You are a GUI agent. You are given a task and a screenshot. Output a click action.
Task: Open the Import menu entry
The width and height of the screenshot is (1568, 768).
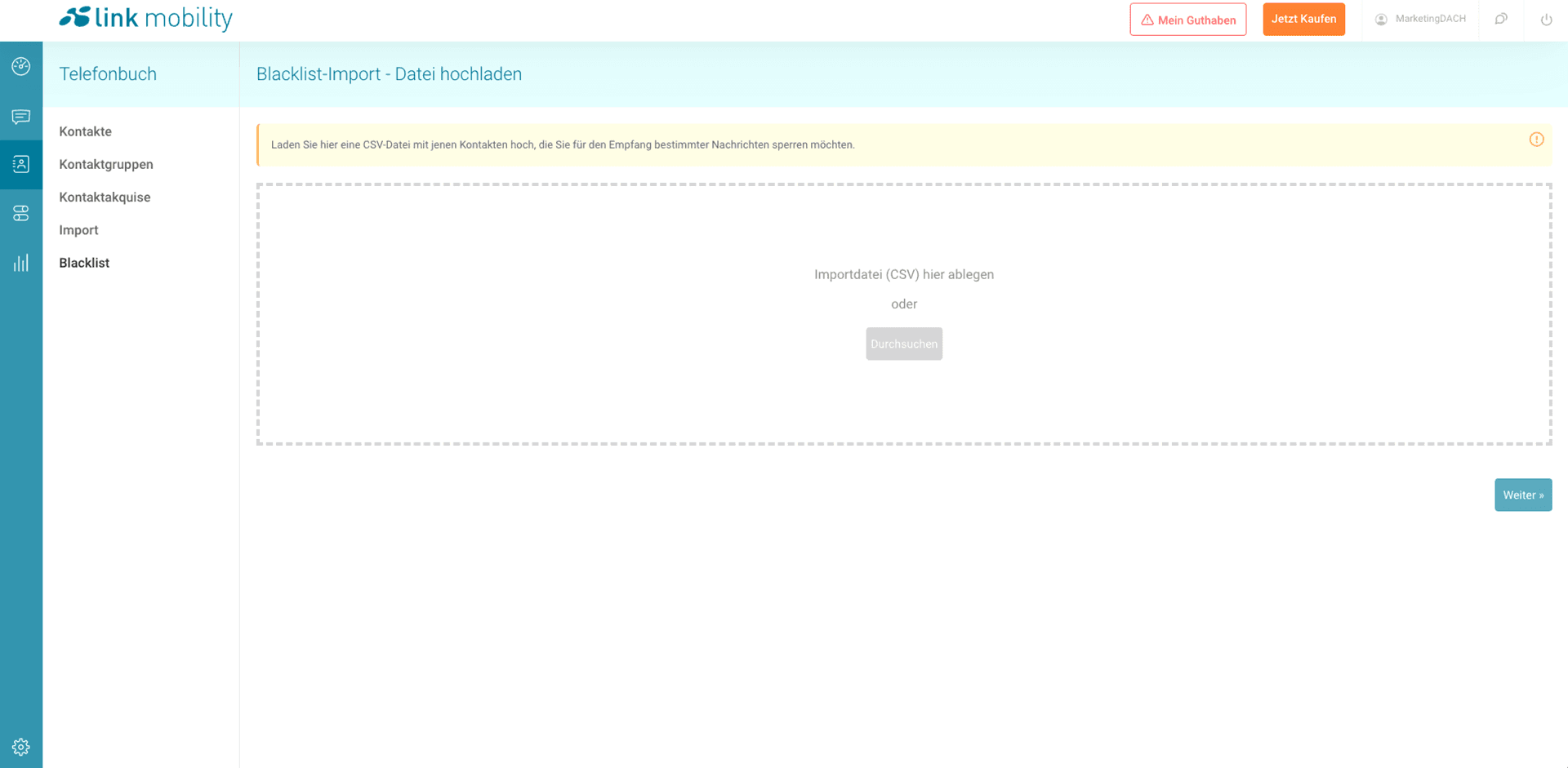click(78, 230)
